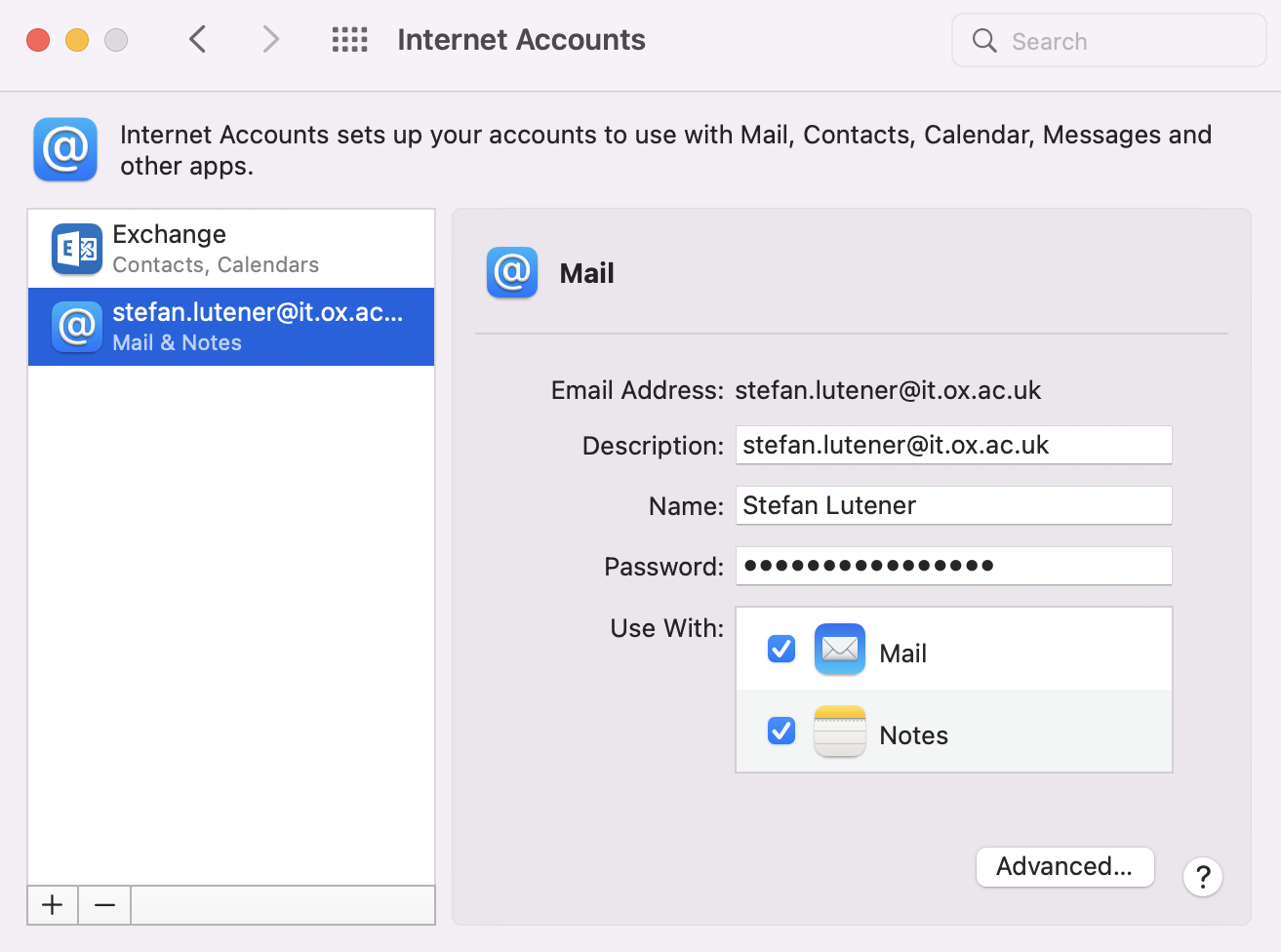Remove selected account with minus button

tap(104, 905)
